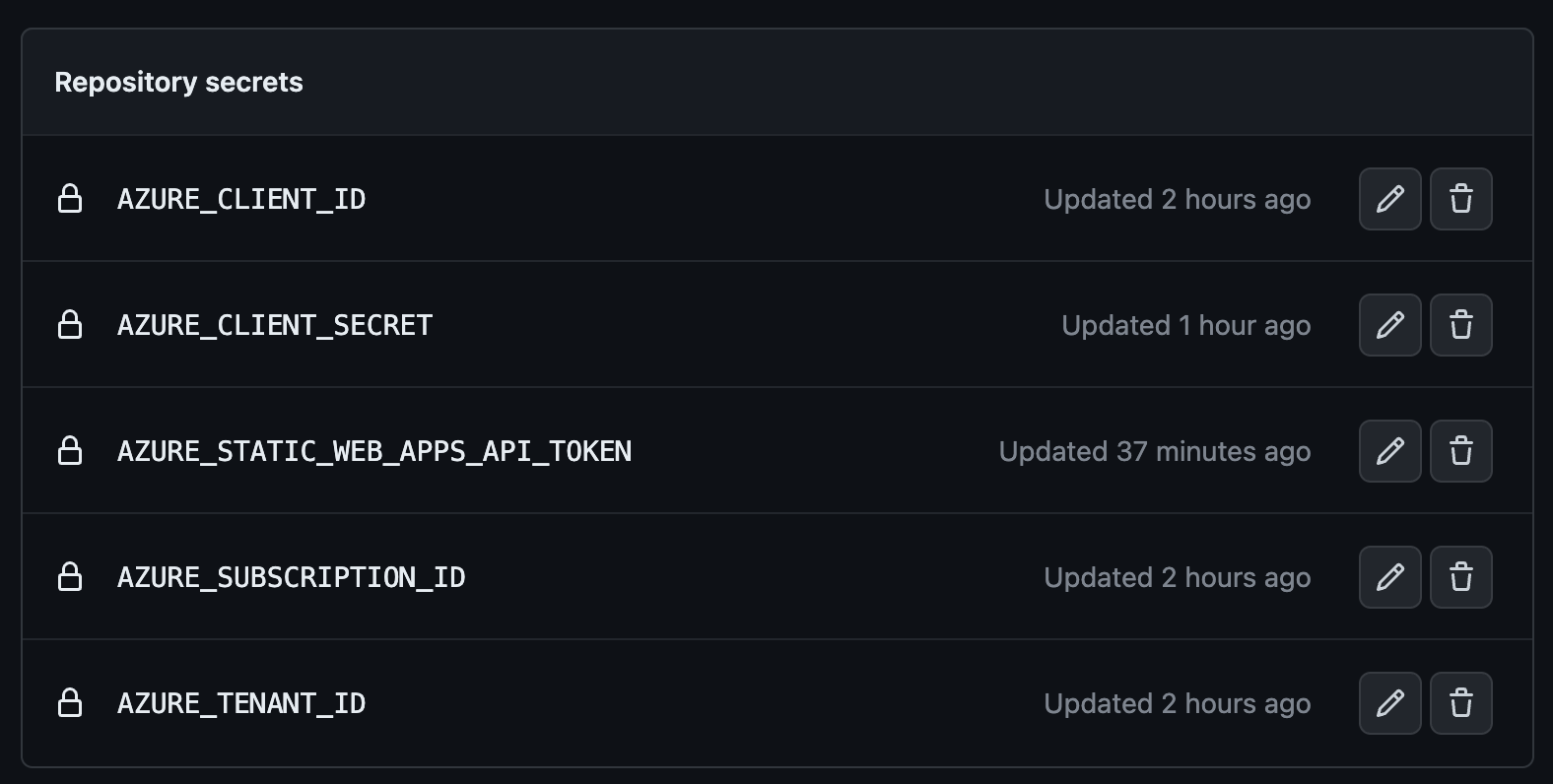Screen dimensions: 1553x784
Task: Select the AZURE_STATIC_WEB_APPS_API_TOKEN secret name
Action: pos(374,451)
